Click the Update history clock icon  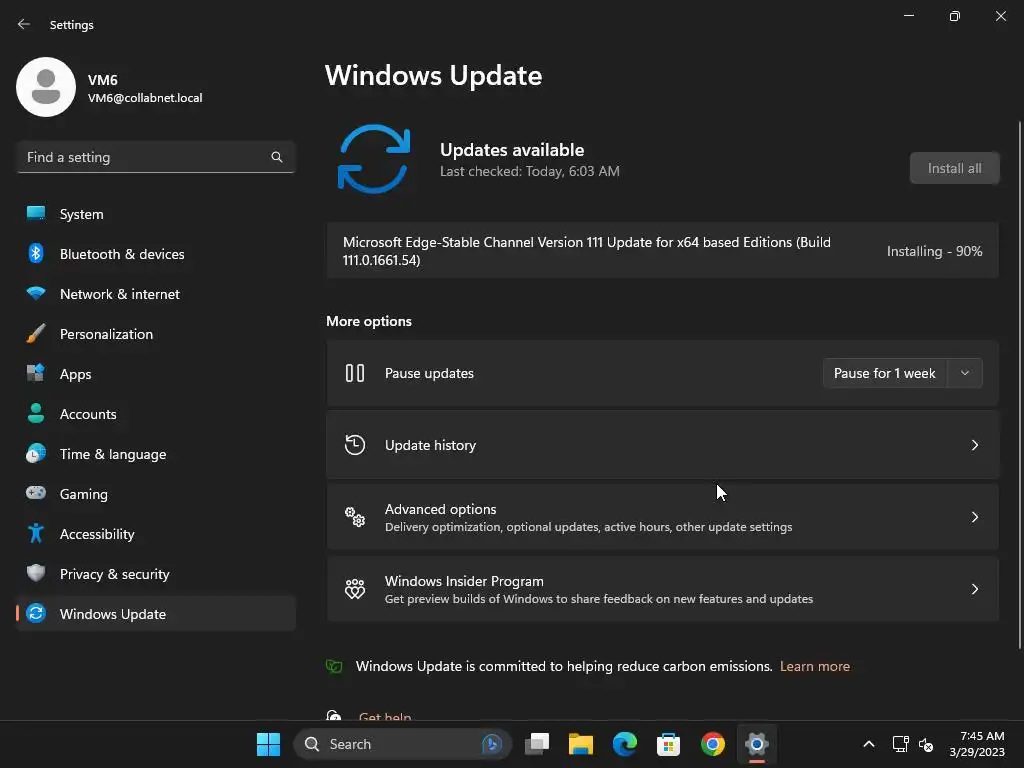[355, 445]
